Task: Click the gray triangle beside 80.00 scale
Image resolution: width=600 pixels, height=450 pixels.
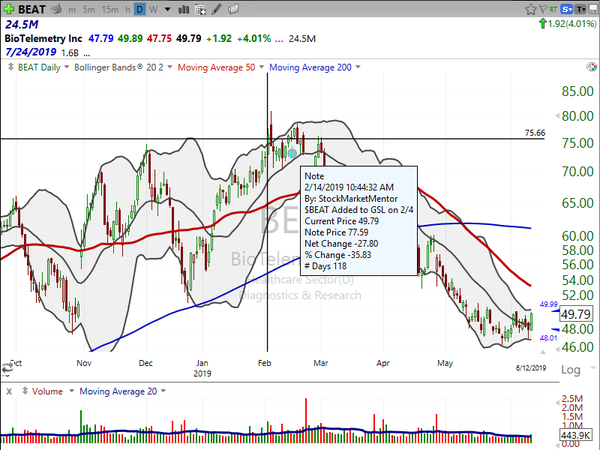Action: tap(557, 116)
